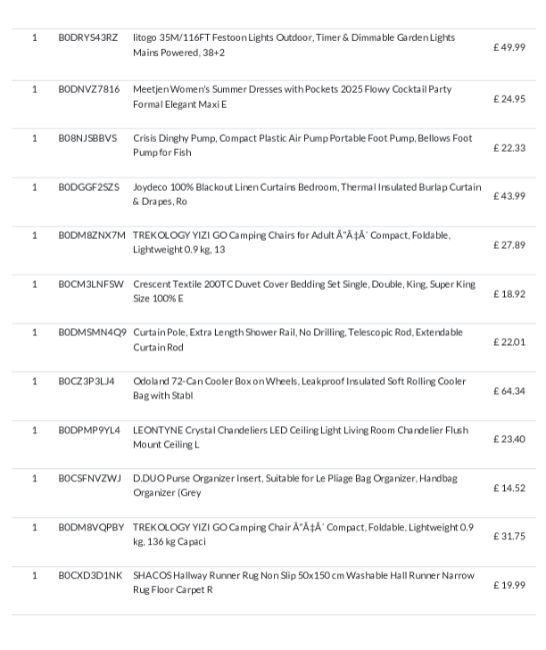Open SHACOS Hallway Runner Rug item
This screenshot has width=546, height=650.
303,582
